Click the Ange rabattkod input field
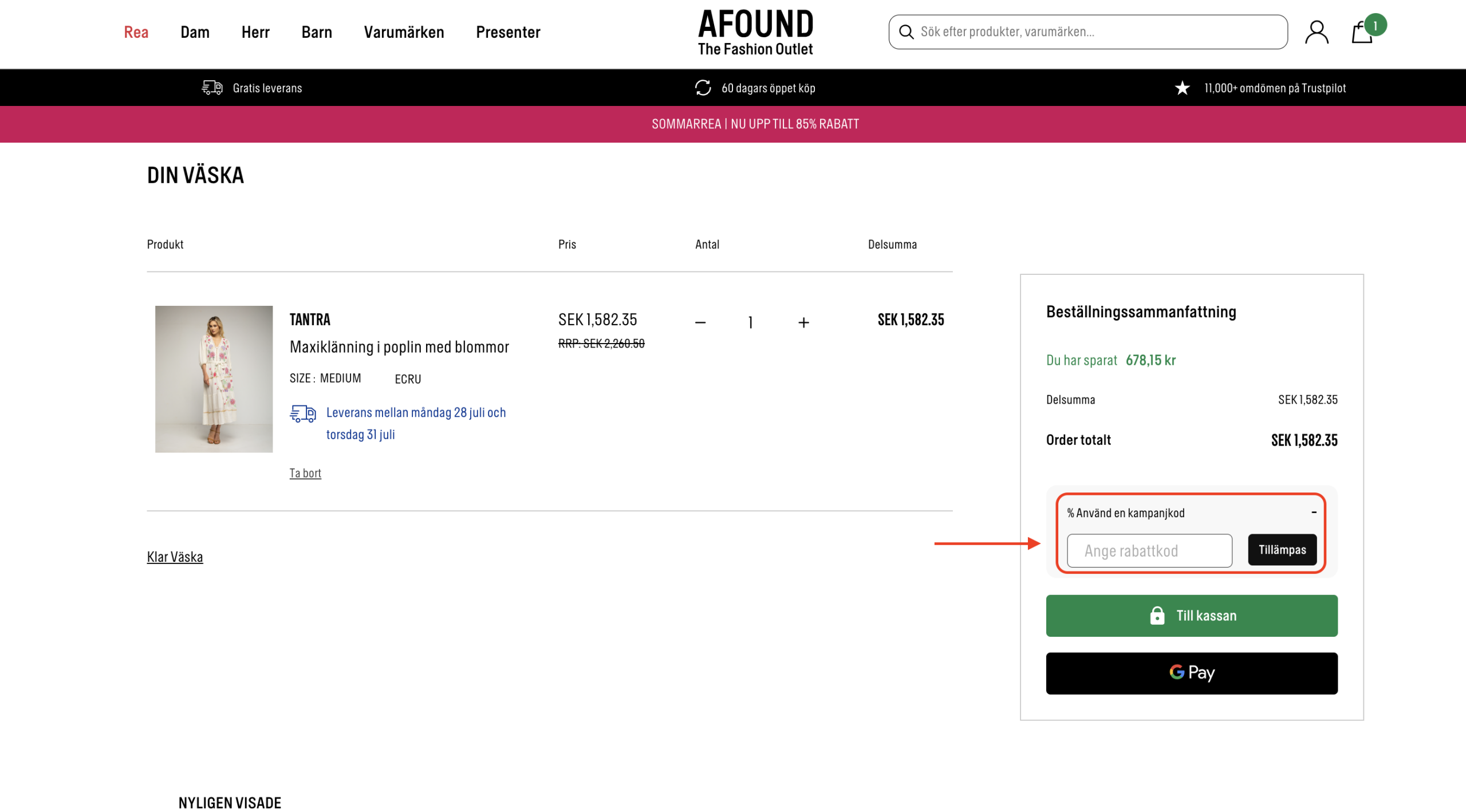The image size is (1466, 812). click(x=1149, y=551)
